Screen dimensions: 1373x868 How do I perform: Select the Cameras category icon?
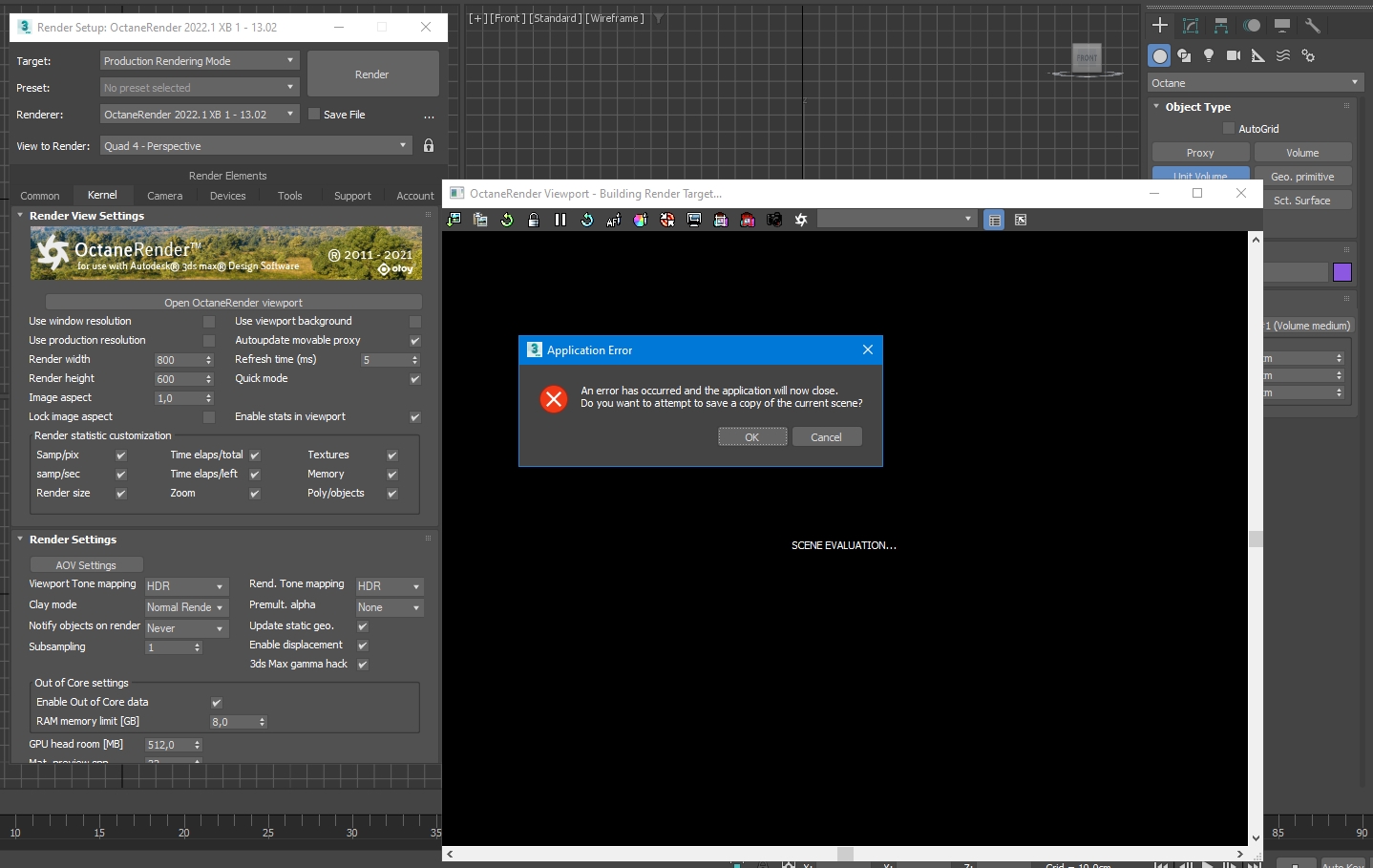[x=1234, y=56]
